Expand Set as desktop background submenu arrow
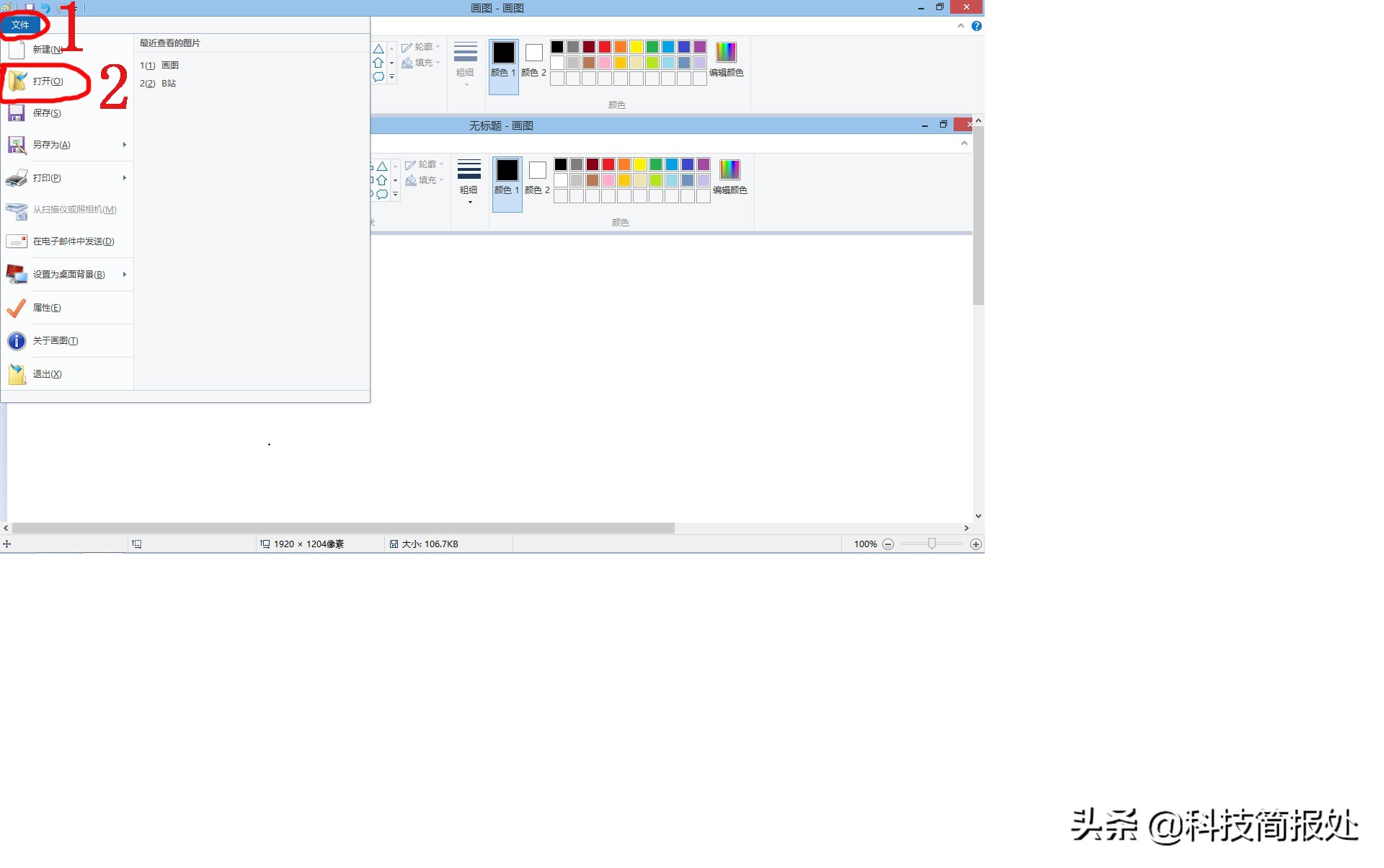 (x=125, y=275)
